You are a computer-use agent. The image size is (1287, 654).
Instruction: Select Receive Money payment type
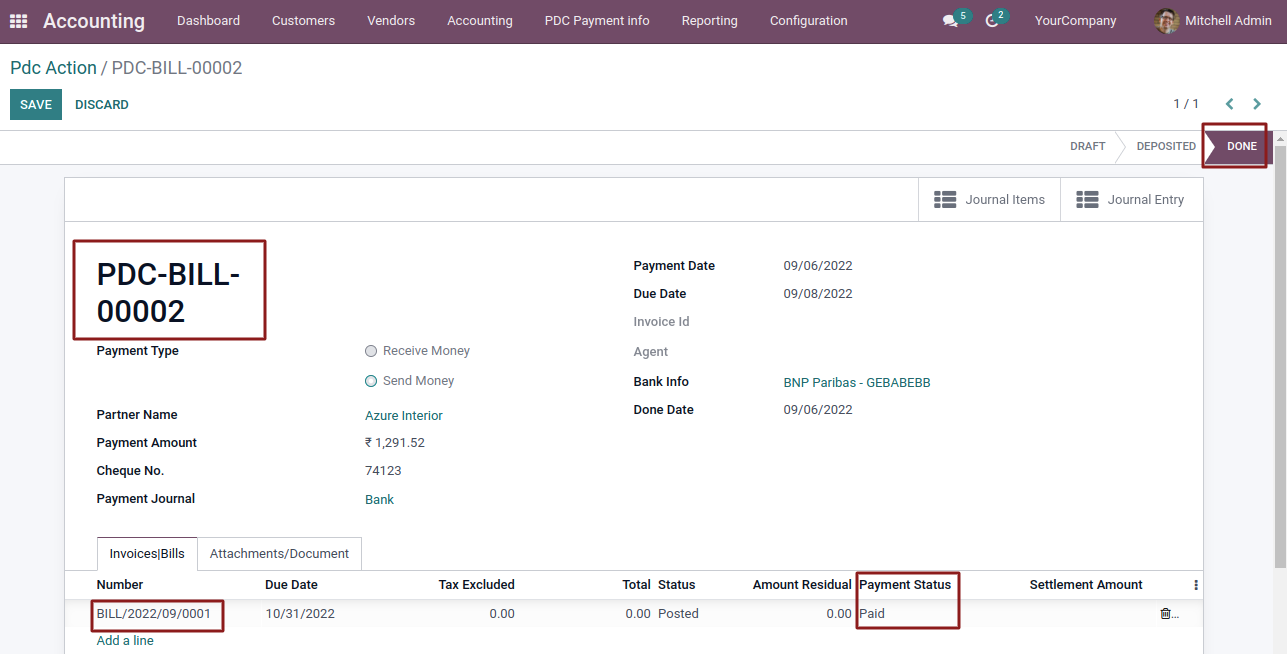pos(371,351)
